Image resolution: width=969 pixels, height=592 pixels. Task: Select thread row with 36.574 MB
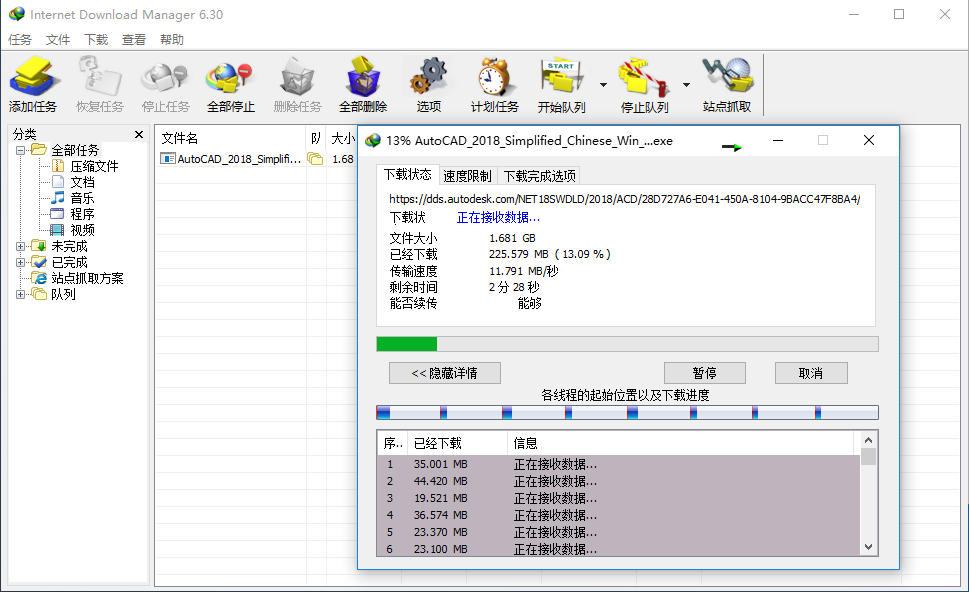click(619, 515)
